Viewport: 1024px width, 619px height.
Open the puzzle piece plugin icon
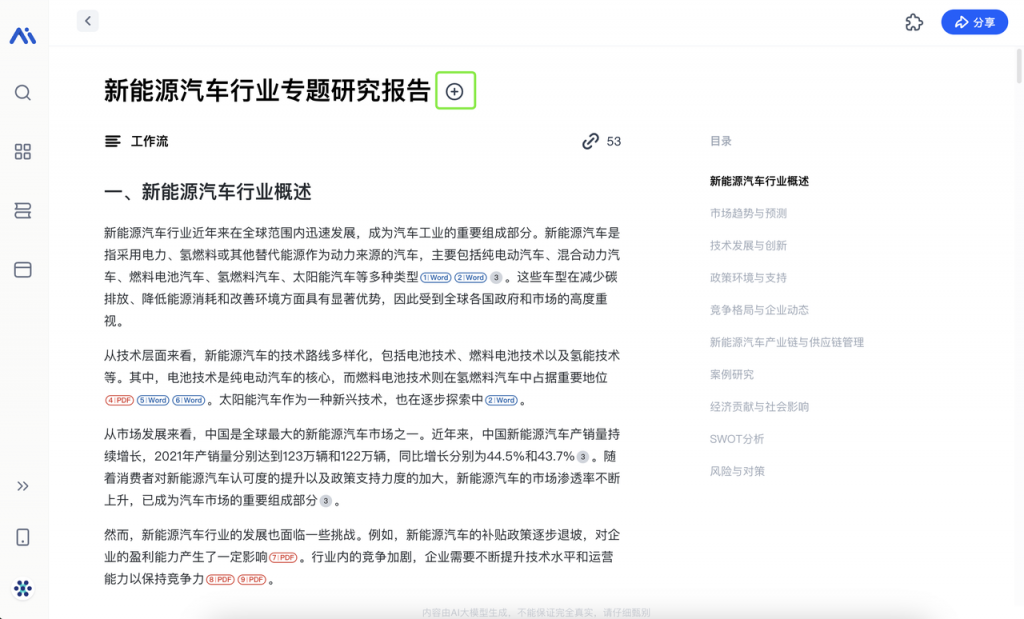(x=914, y=22)
